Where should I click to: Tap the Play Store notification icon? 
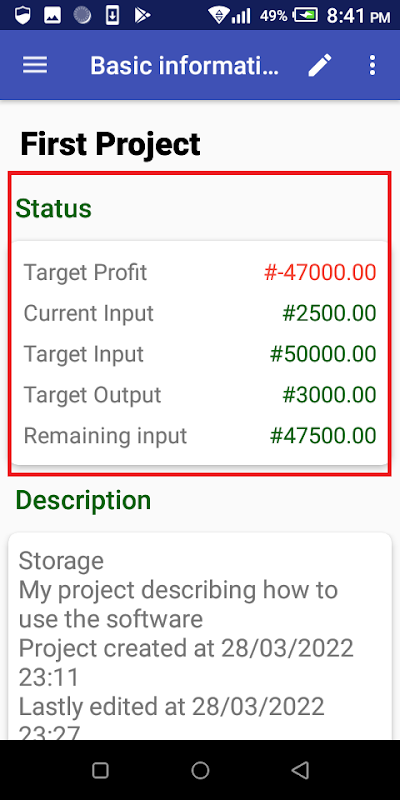[x=142, y=15]
